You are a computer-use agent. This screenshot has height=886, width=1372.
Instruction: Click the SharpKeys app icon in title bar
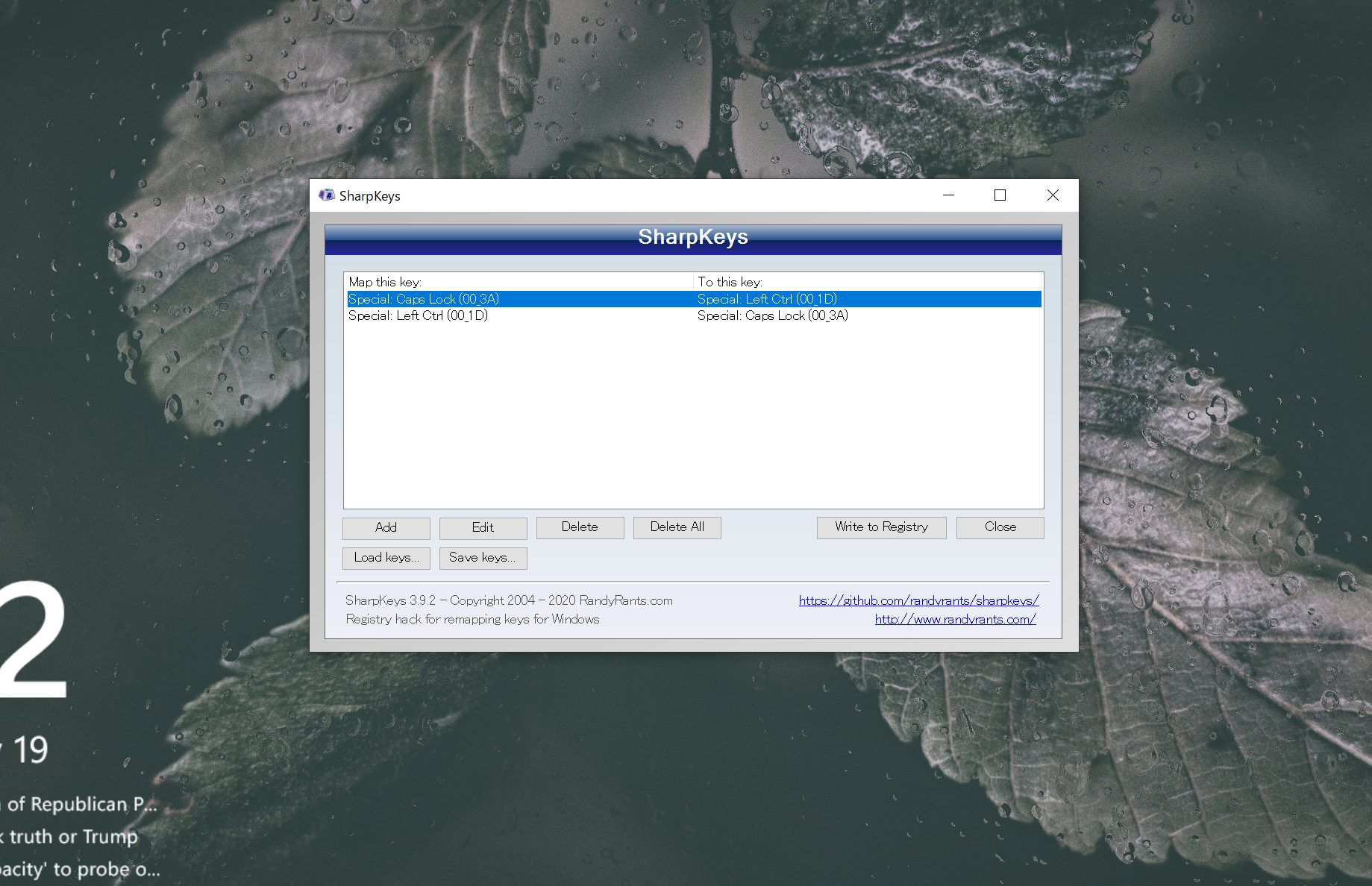[327, 195]
